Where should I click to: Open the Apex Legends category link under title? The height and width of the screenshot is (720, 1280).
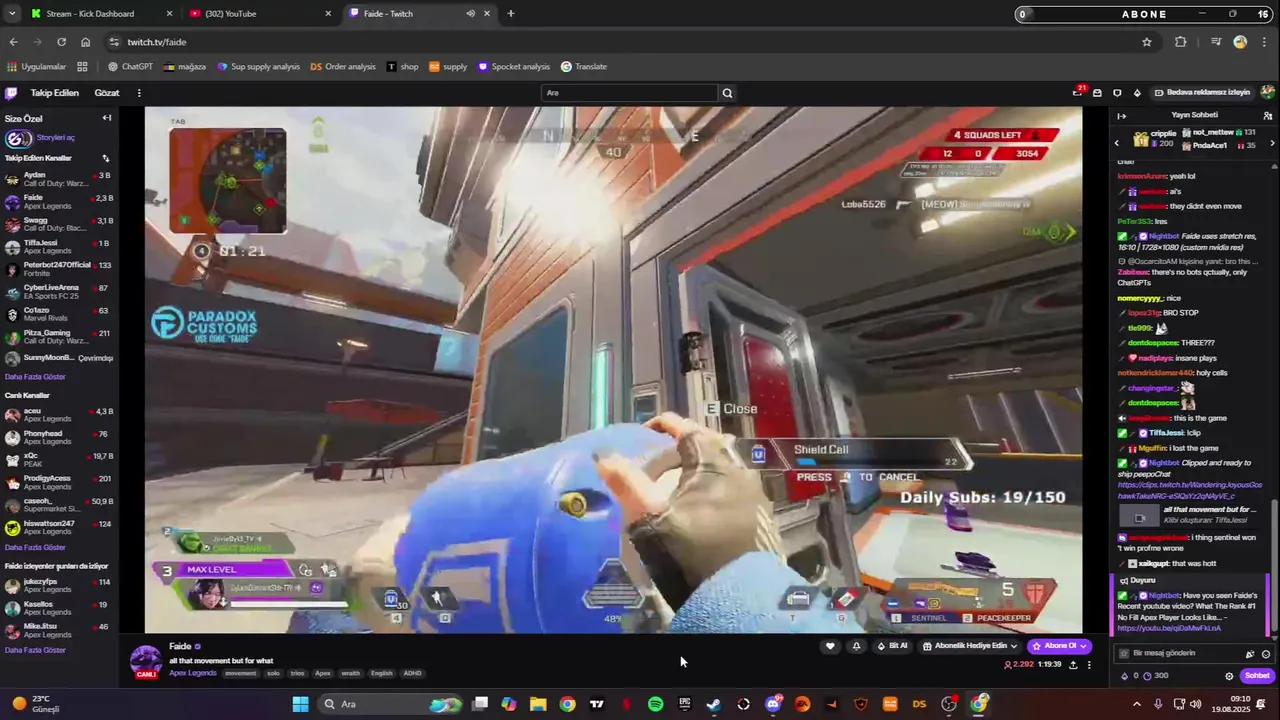(193, 673)
